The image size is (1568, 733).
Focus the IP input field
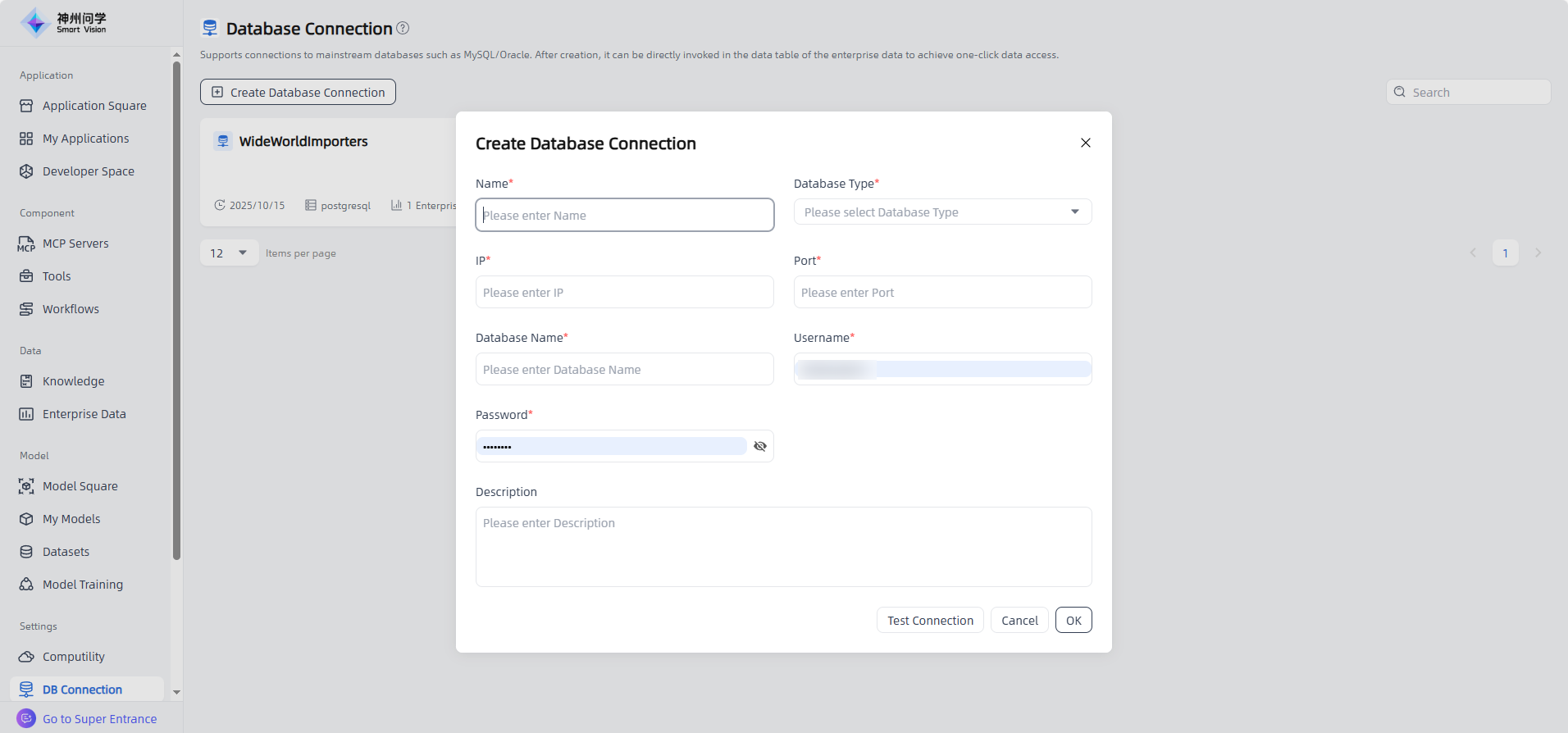(624, 293)
